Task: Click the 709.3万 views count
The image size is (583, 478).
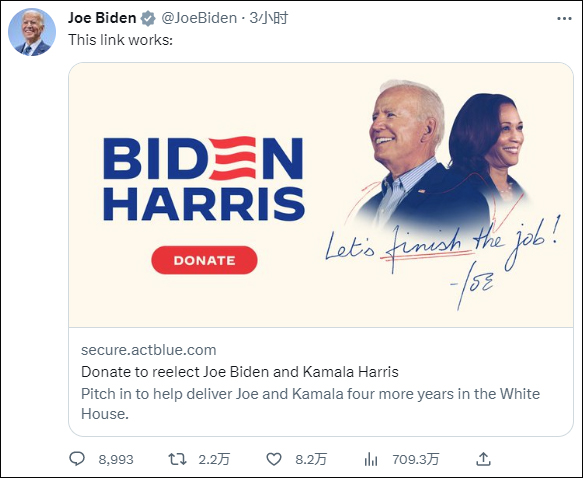Action: (416, 460)
